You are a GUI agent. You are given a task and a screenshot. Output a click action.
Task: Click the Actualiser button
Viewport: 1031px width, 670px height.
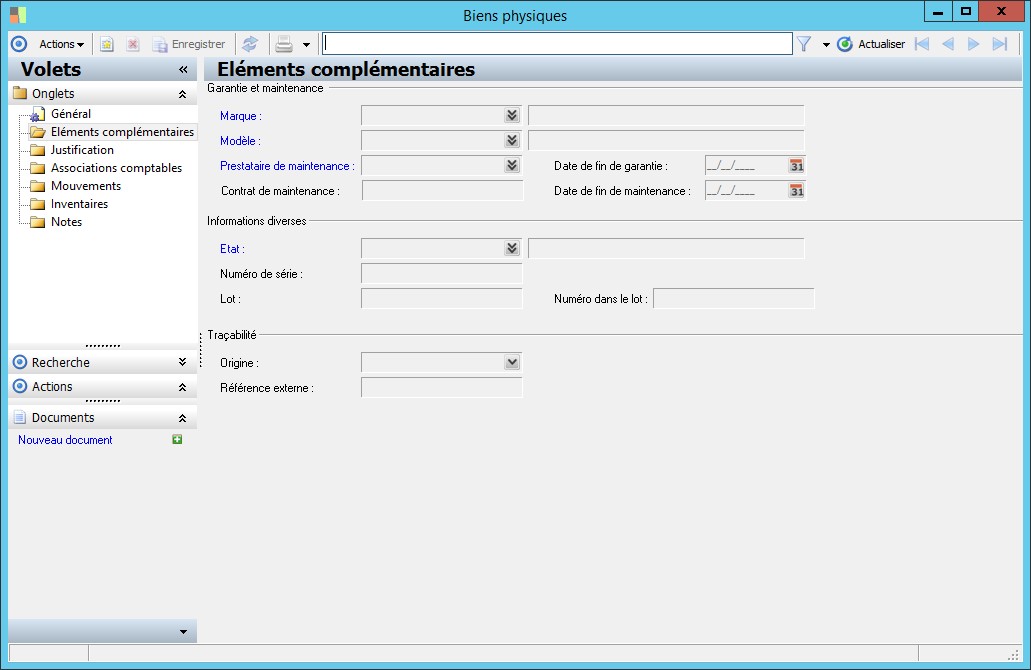coord(871,44)
